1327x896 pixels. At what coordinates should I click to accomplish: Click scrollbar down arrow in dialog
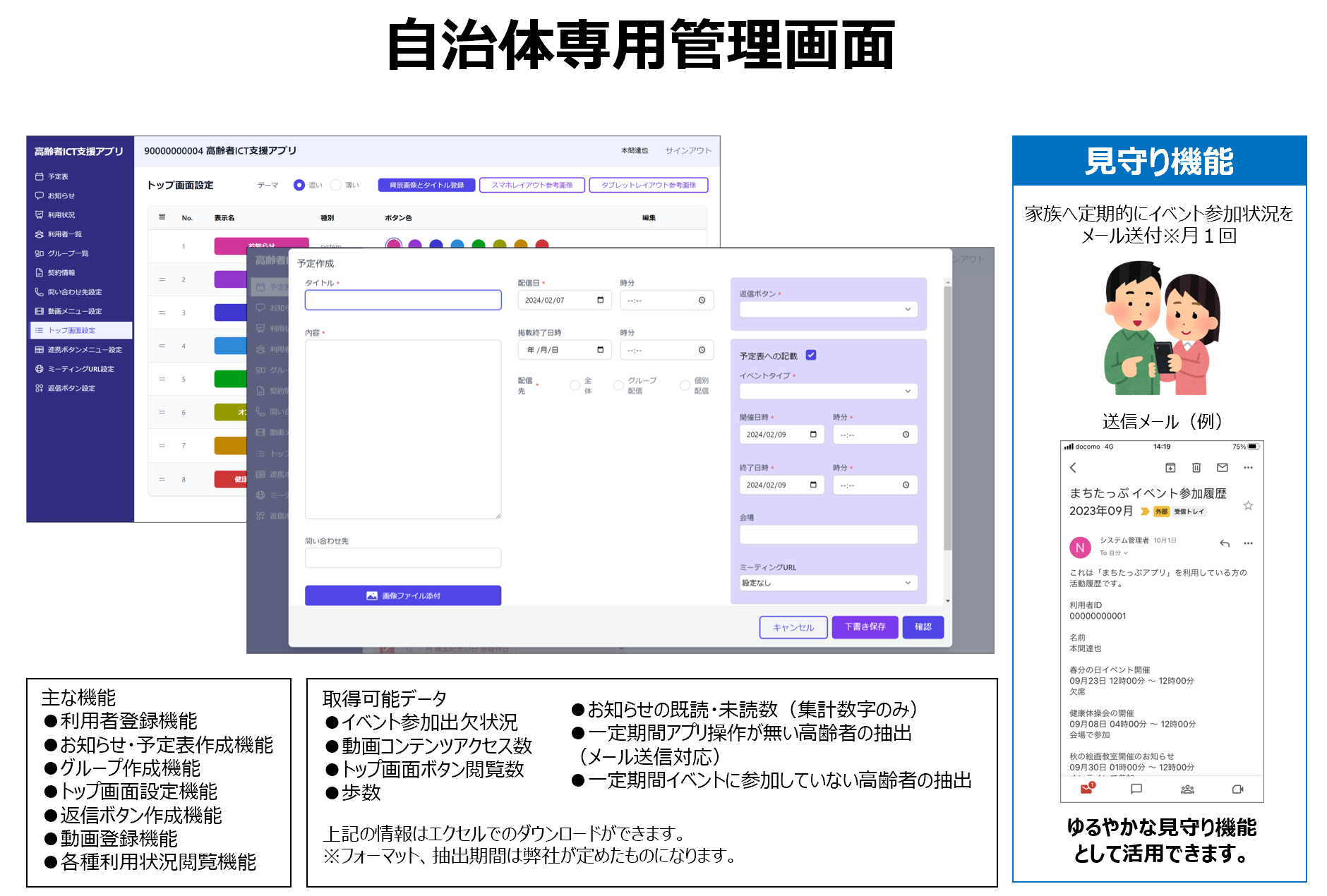pyautogui.click(x=947, y=601)
